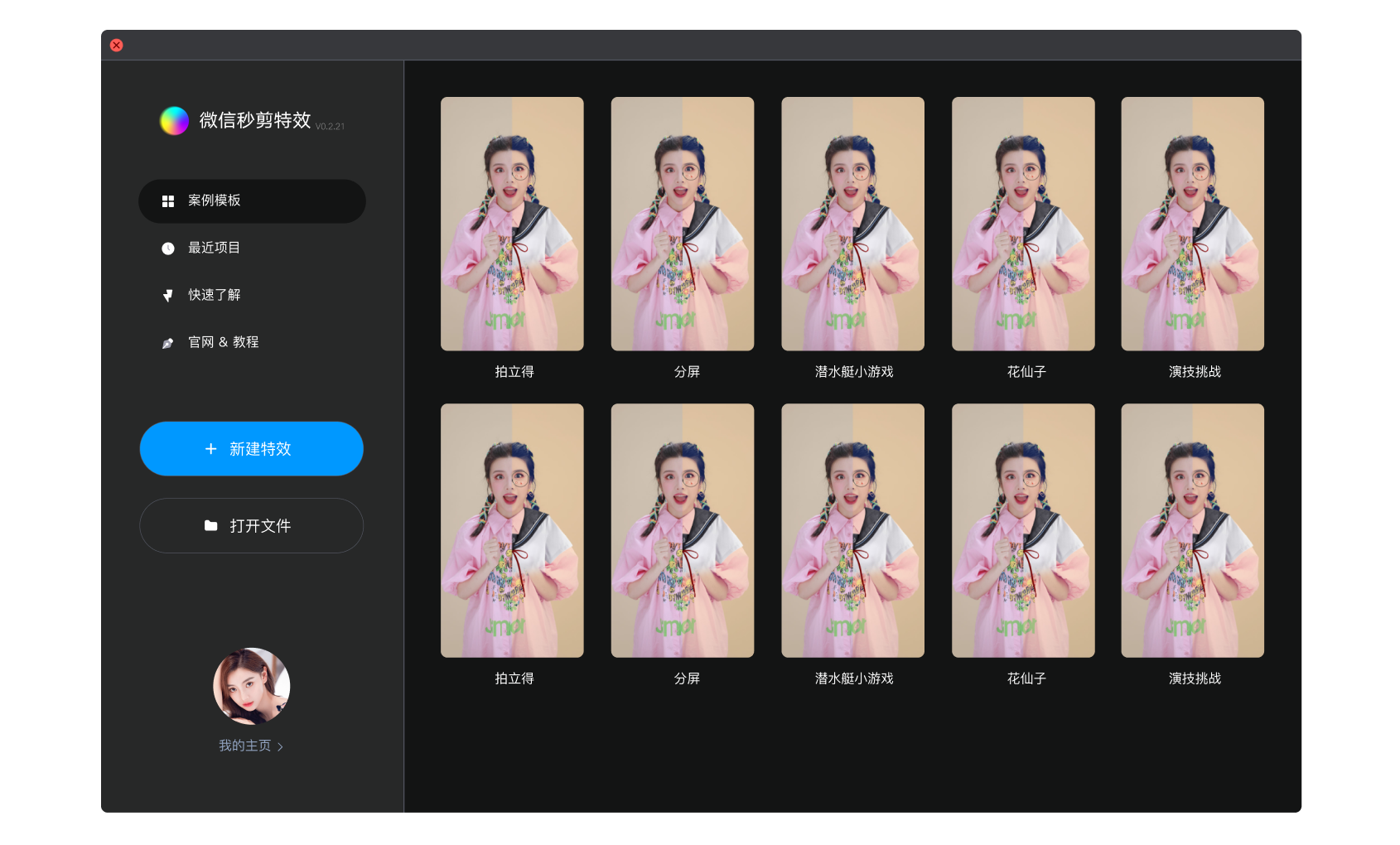Click the 微信秒剪特效 app title

[255, 121]
